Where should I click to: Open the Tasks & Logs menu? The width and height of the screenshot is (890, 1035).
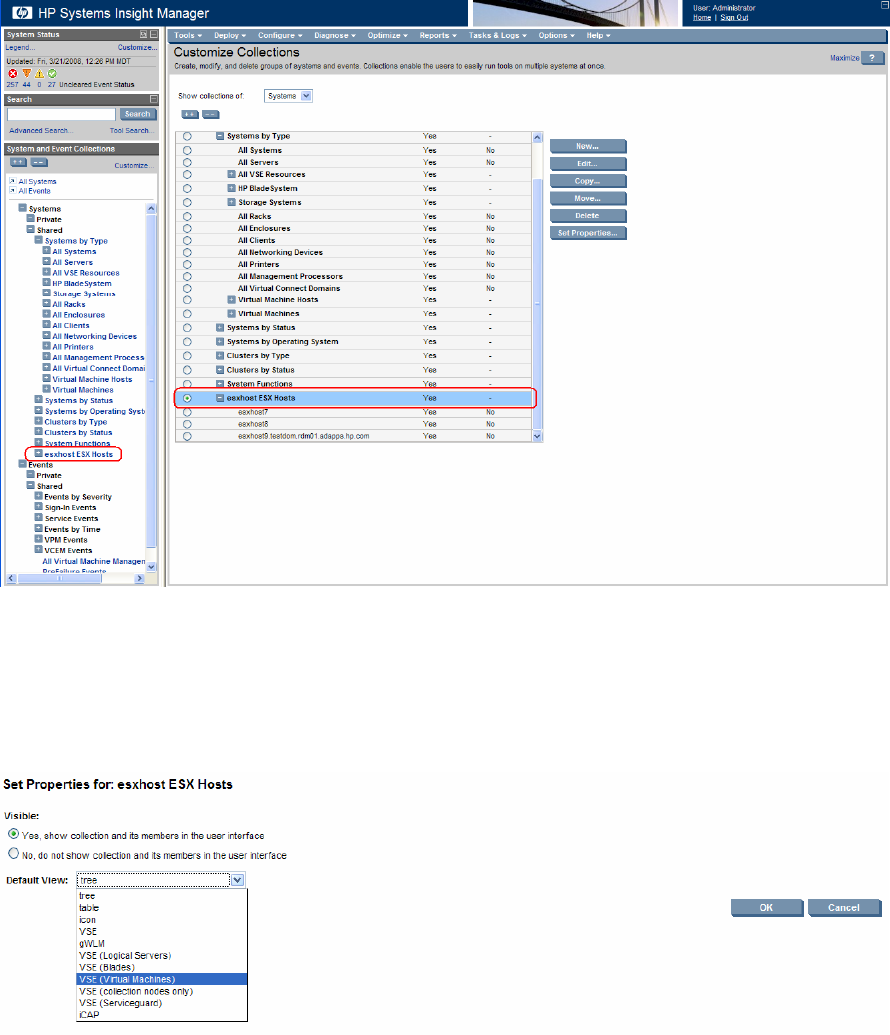[497, 36]
